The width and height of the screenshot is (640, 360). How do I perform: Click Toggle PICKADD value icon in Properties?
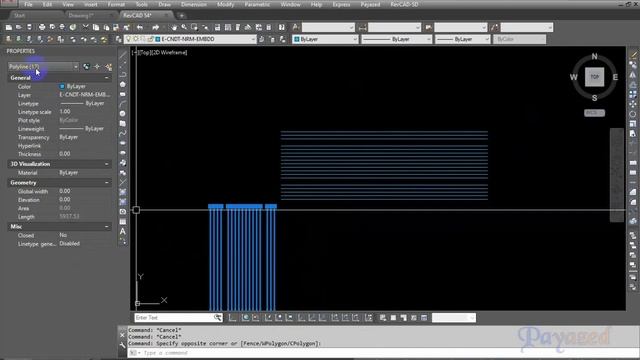click(x=86, y=67)
